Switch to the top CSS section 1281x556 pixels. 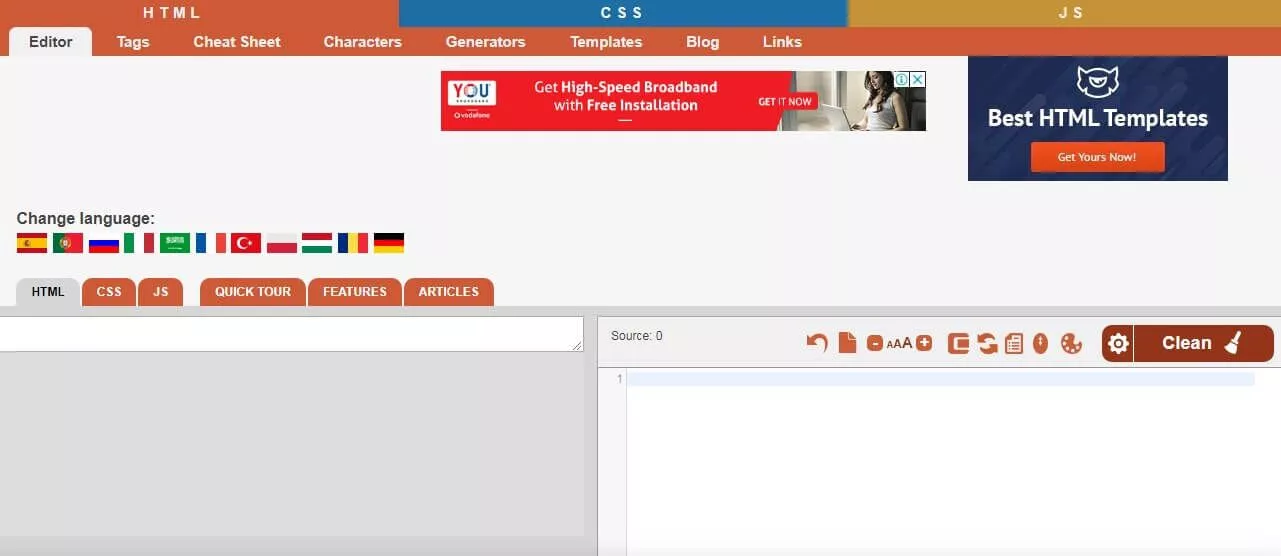622,13
